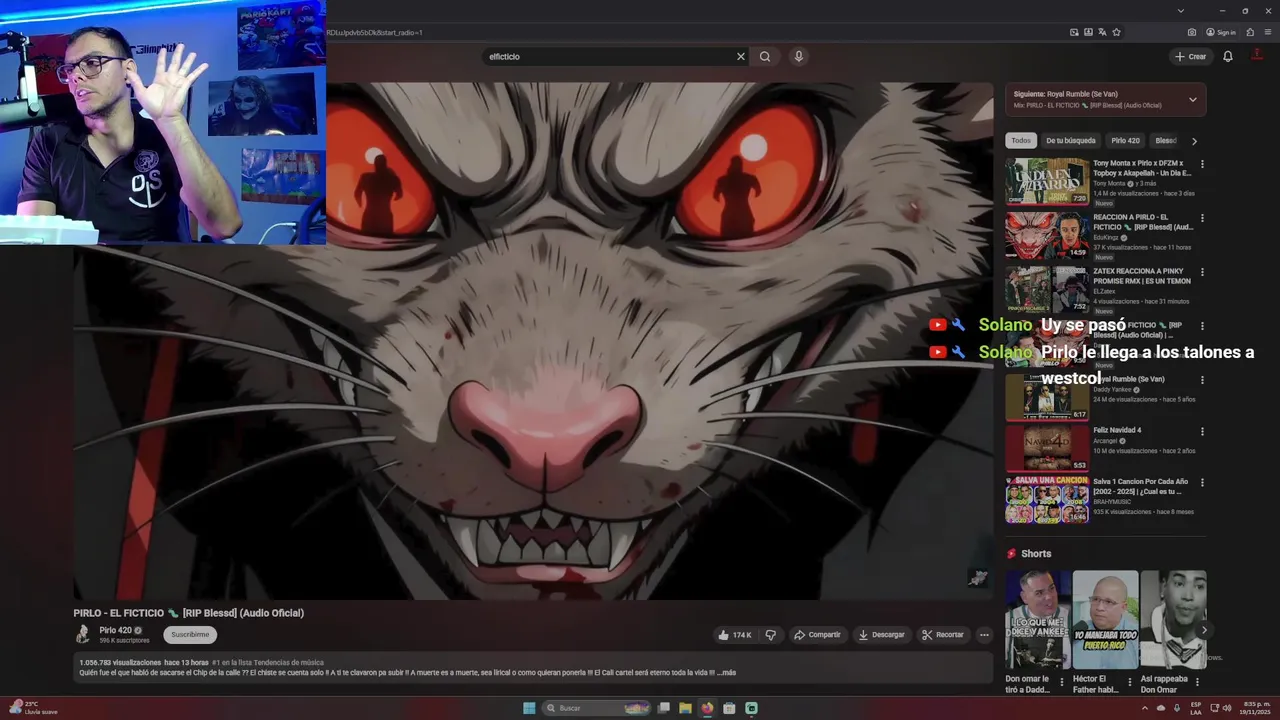
Task: Open the 'Don omar le tiró a Dadd...' short
Action: coord(1037,620)
